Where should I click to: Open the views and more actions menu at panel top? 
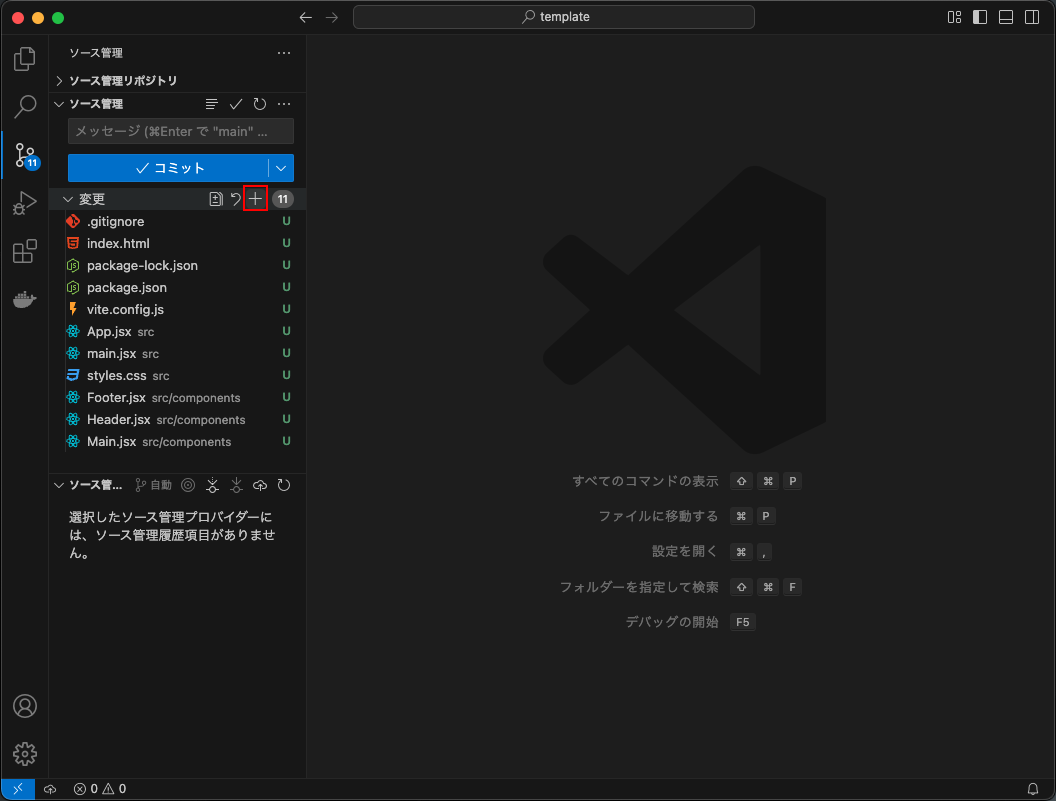pyautogui.click(x=284, y=53)
